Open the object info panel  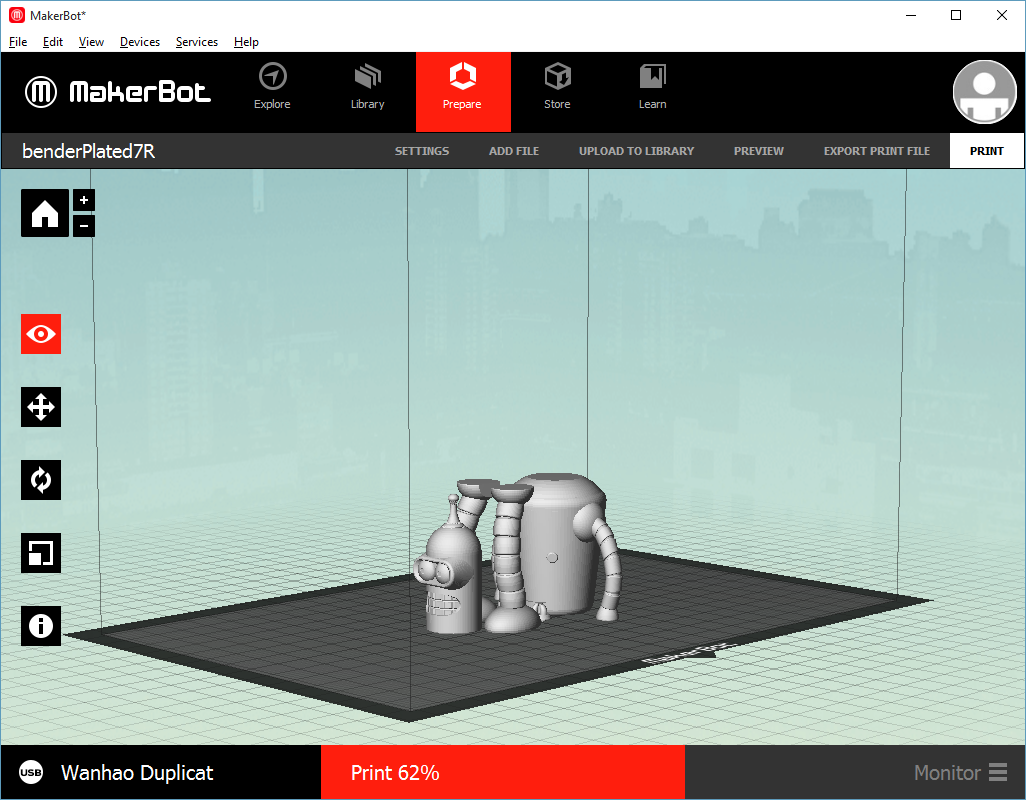(41, 626)
